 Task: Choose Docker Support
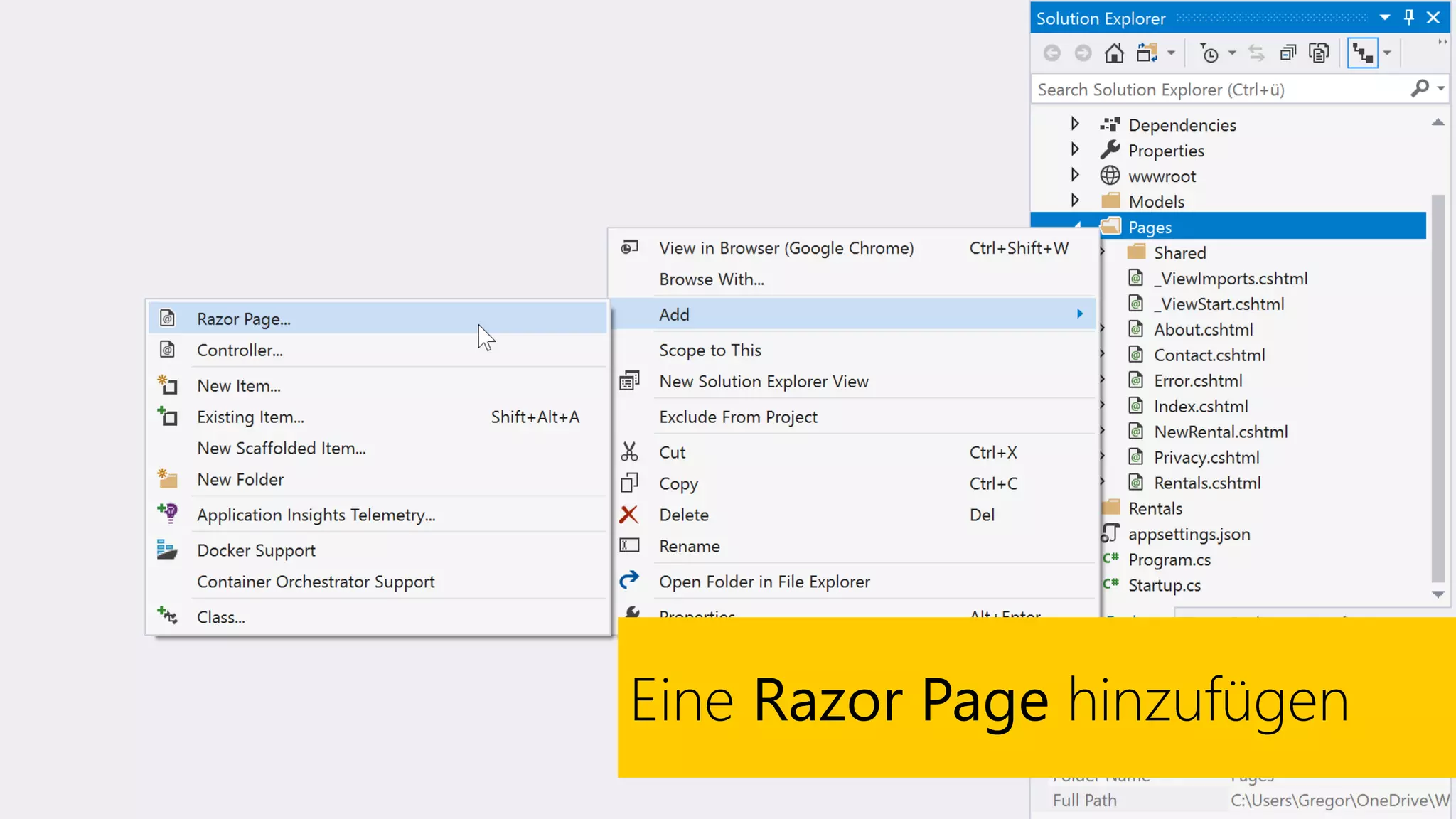tap(378, 551)
